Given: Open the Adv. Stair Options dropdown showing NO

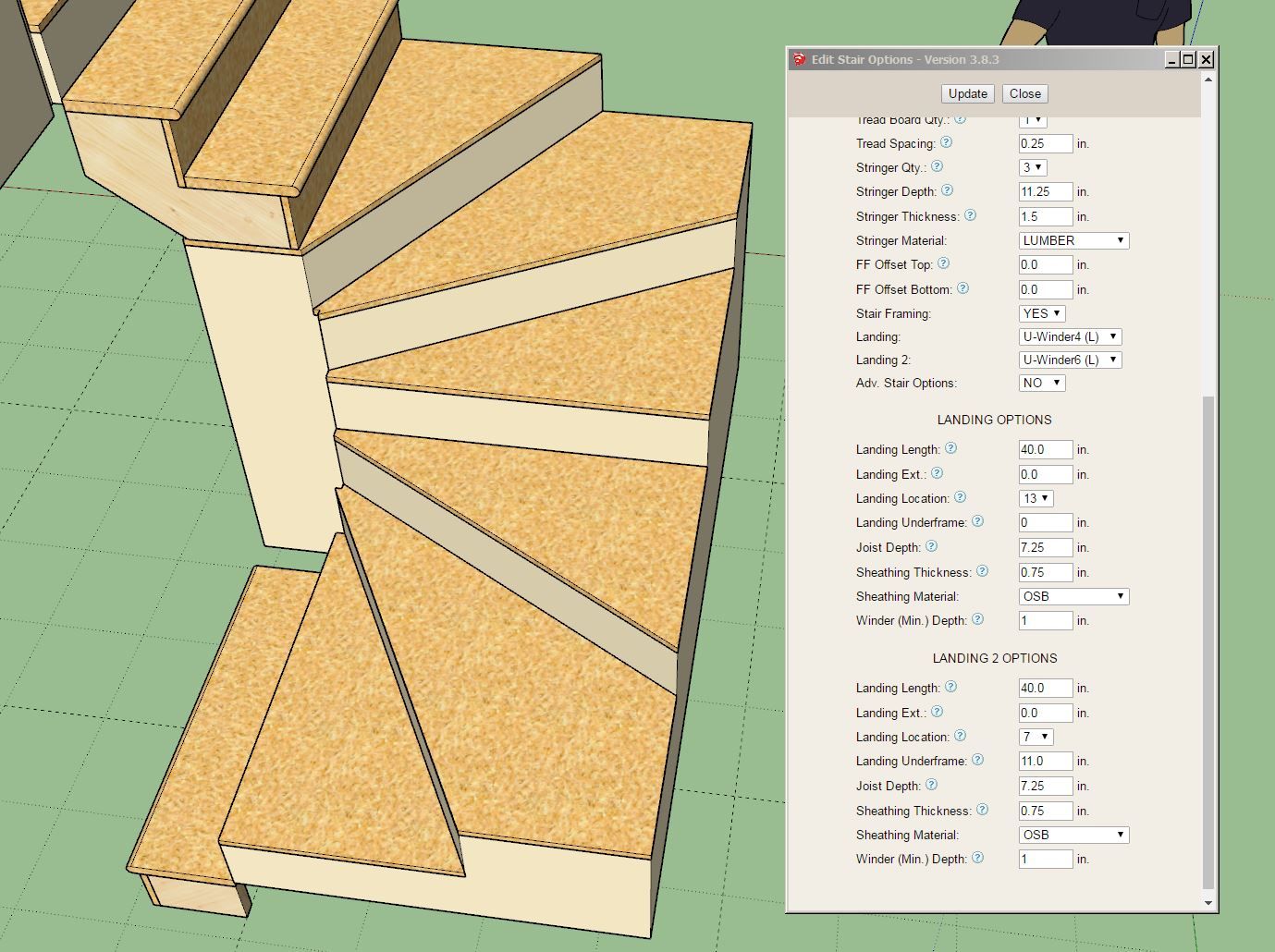Looking at the screenshot, I should [x=1042, y=383].
